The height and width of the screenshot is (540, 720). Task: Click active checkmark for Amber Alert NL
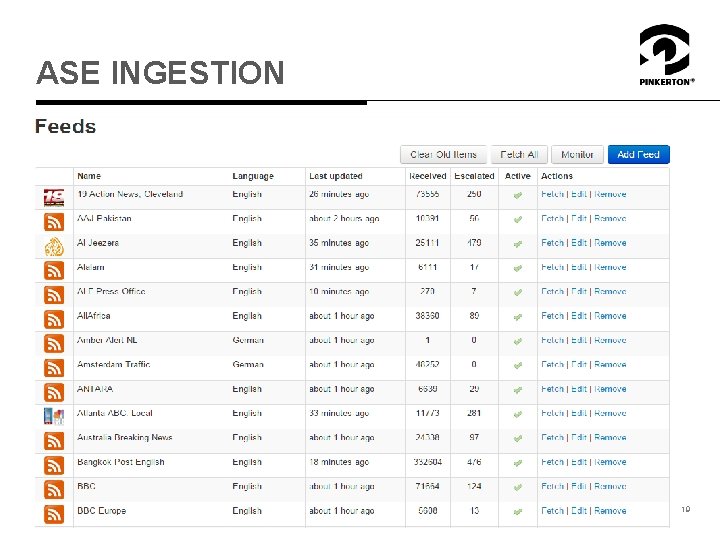coord(518,341)
